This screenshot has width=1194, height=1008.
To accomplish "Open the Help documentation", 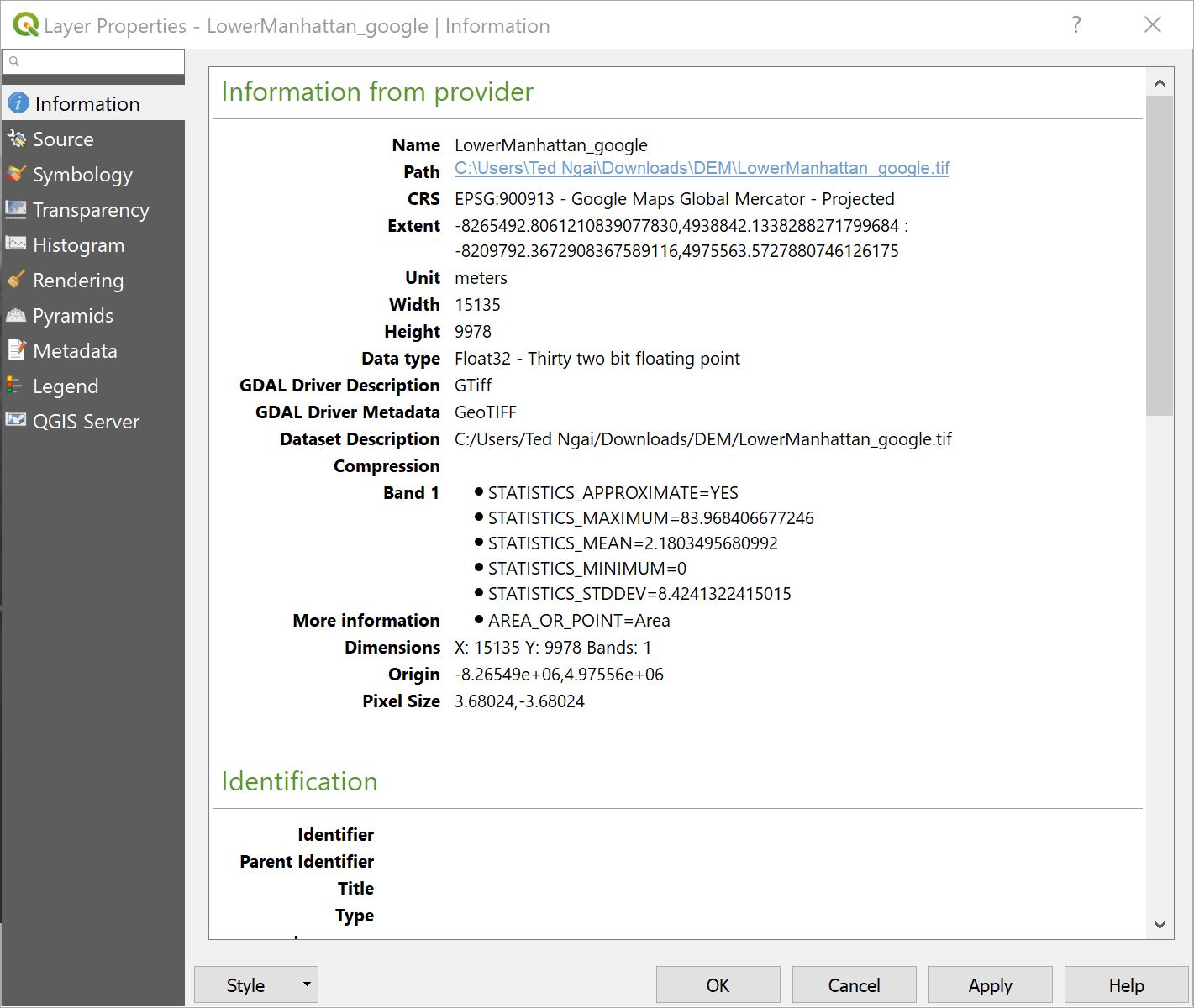I will tap(1126, 984).
